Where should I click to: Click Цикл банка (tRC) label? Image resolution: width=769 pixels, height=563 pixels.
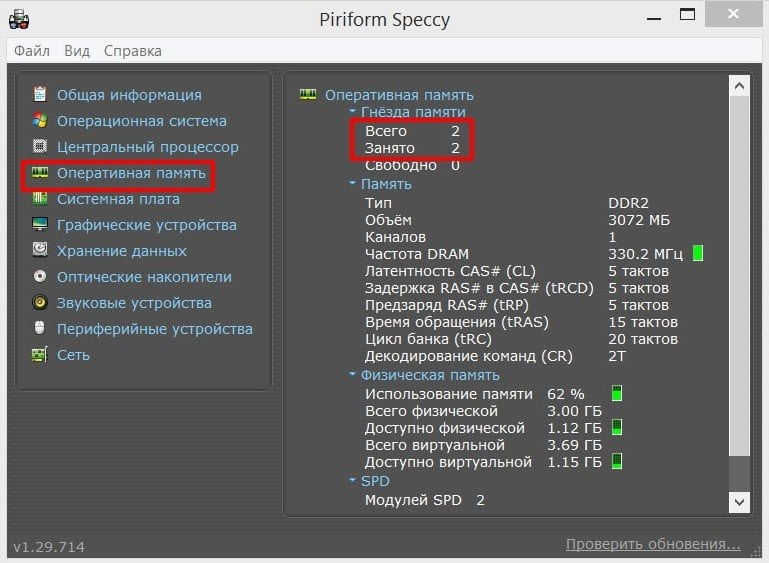pos(428,339)
